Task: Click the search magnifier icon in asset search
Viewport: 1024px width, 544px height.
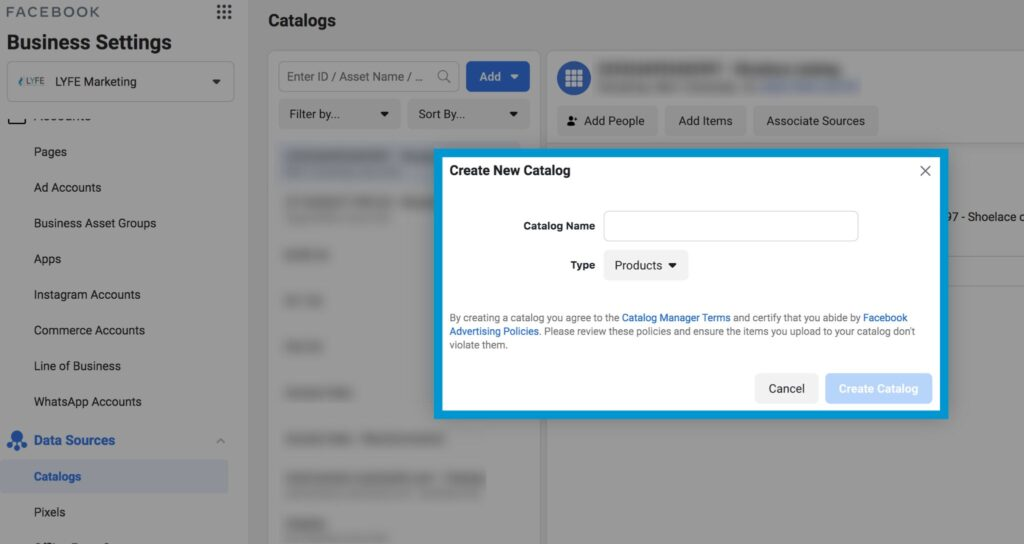Action: [444, 77]
